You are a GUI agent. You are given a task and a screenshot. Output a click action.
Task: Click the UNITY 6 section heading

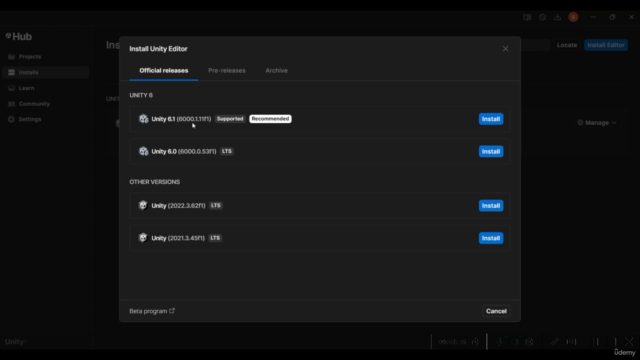141,95
